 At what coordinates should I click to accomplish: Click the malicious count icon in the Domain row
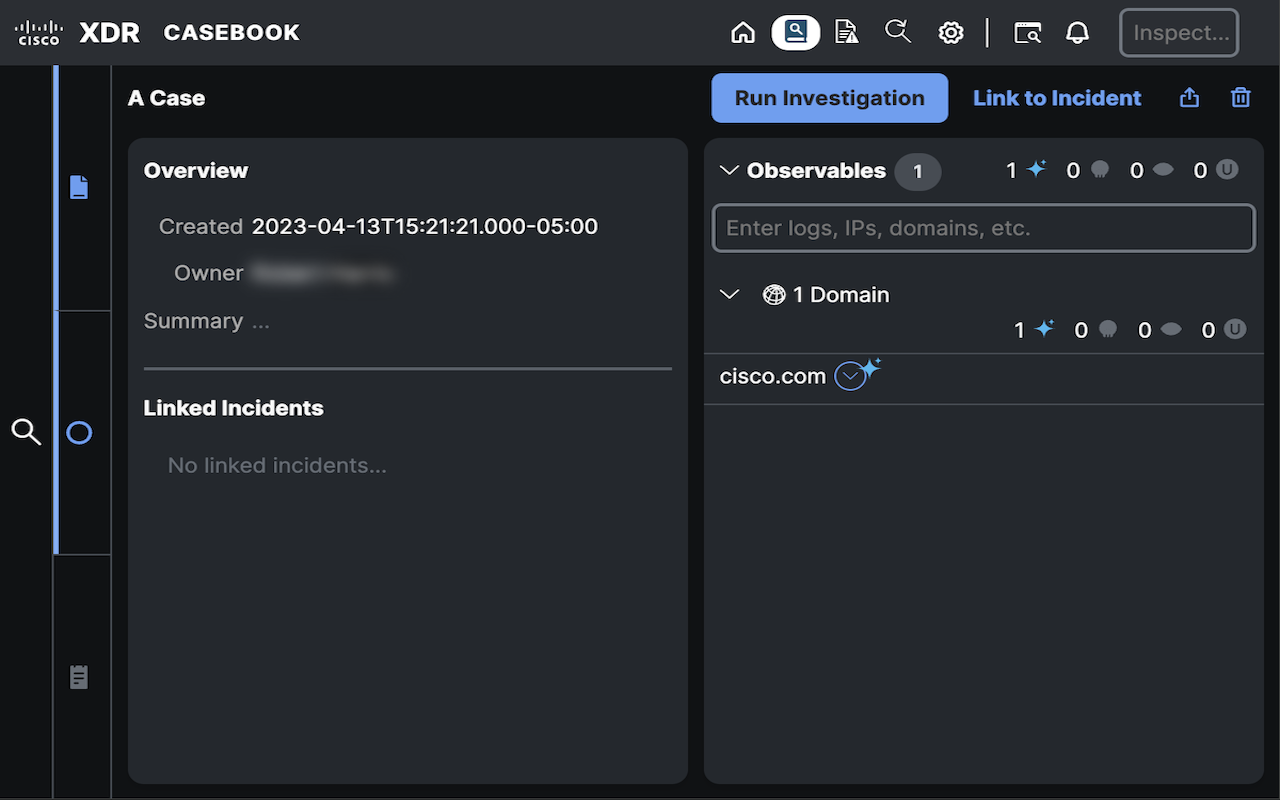[x=1108, y=329]
